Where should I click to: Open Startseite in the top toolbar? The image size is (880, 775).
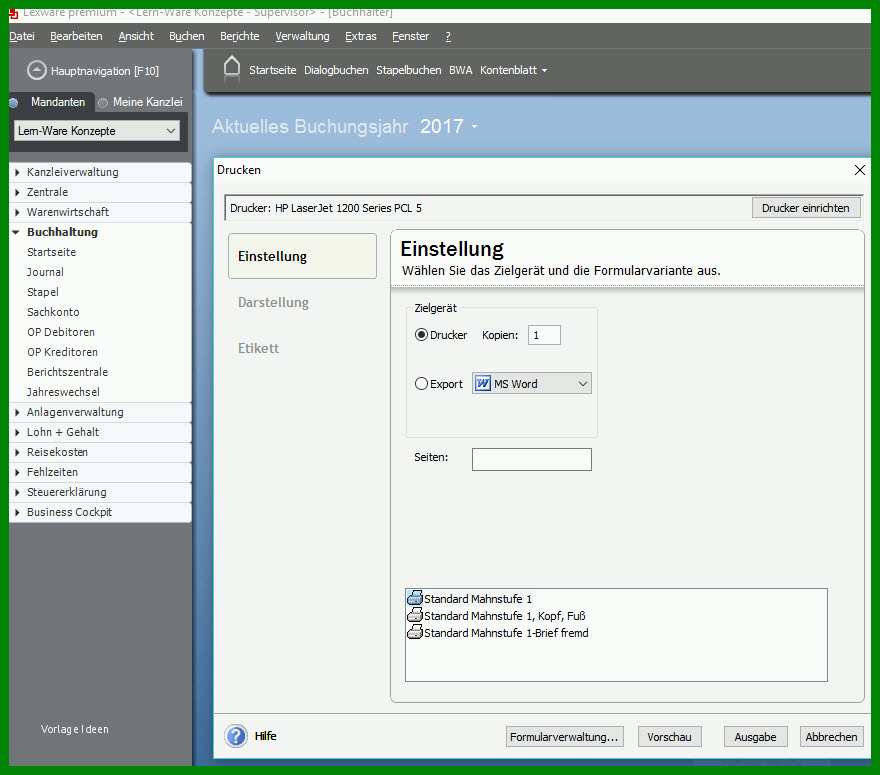tap(273, 70)
